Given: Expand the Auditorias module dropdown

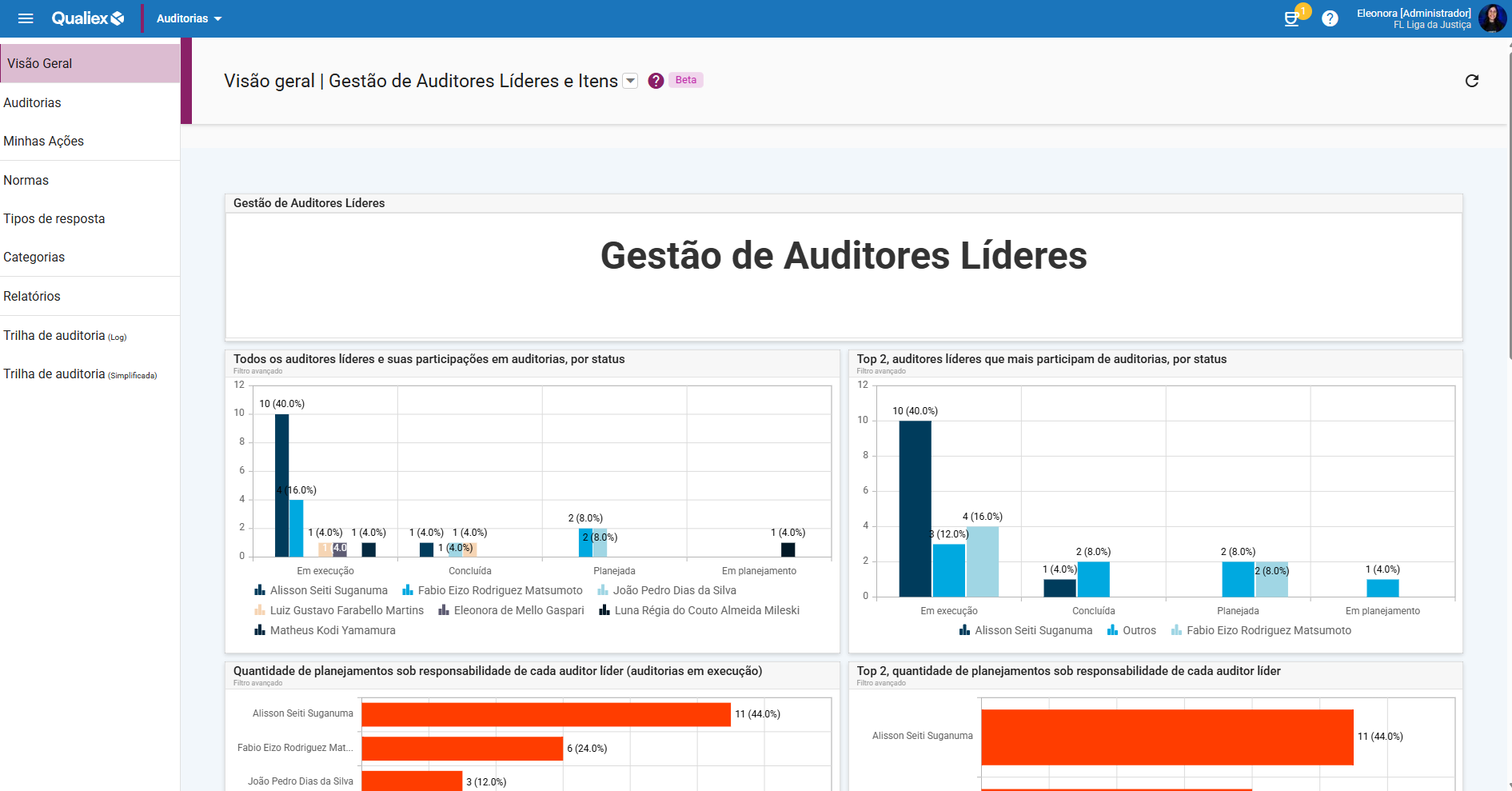Looking at the screenshot, I should [189, 18].
